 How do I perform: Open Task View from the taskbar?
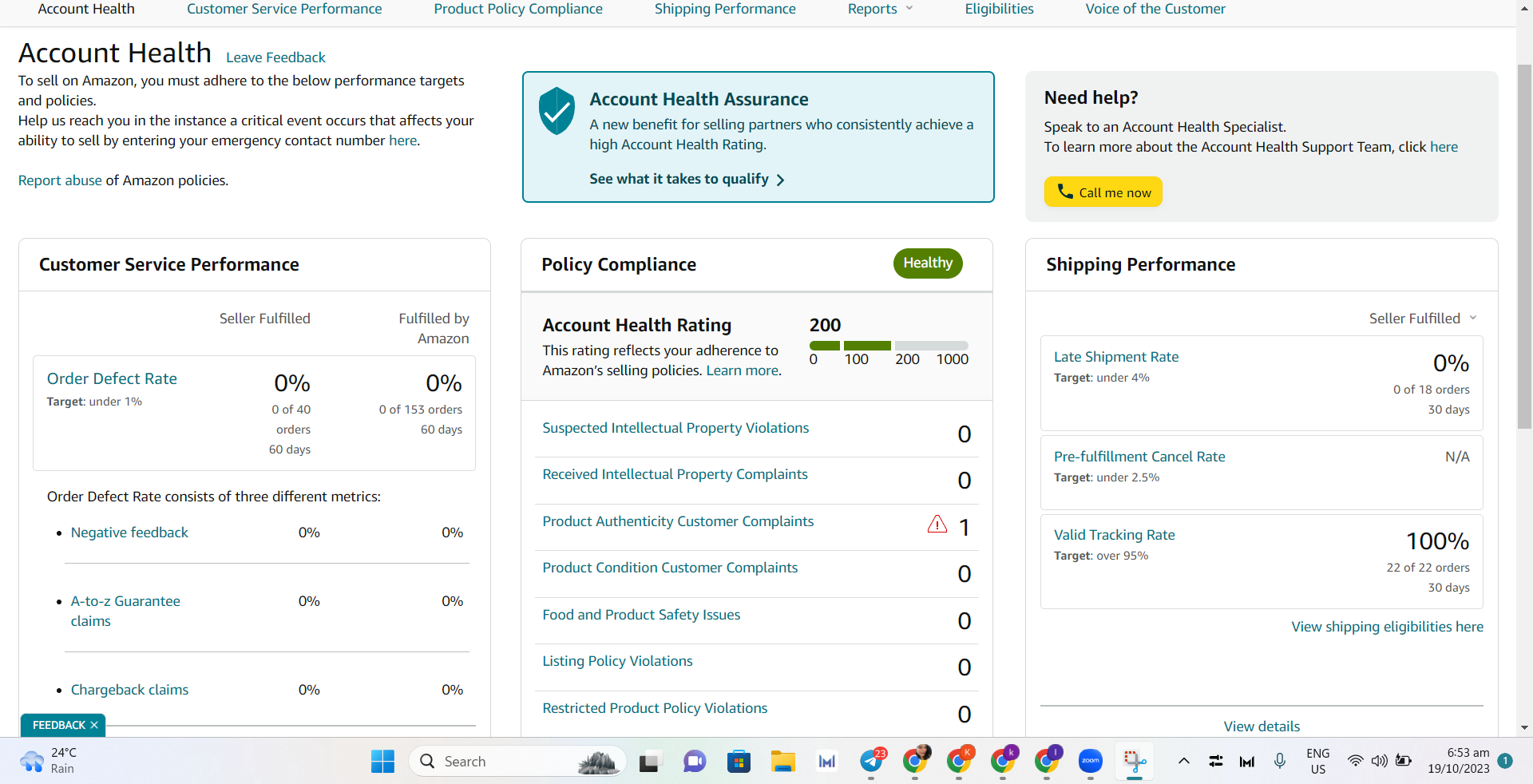[x=649, y=762]
